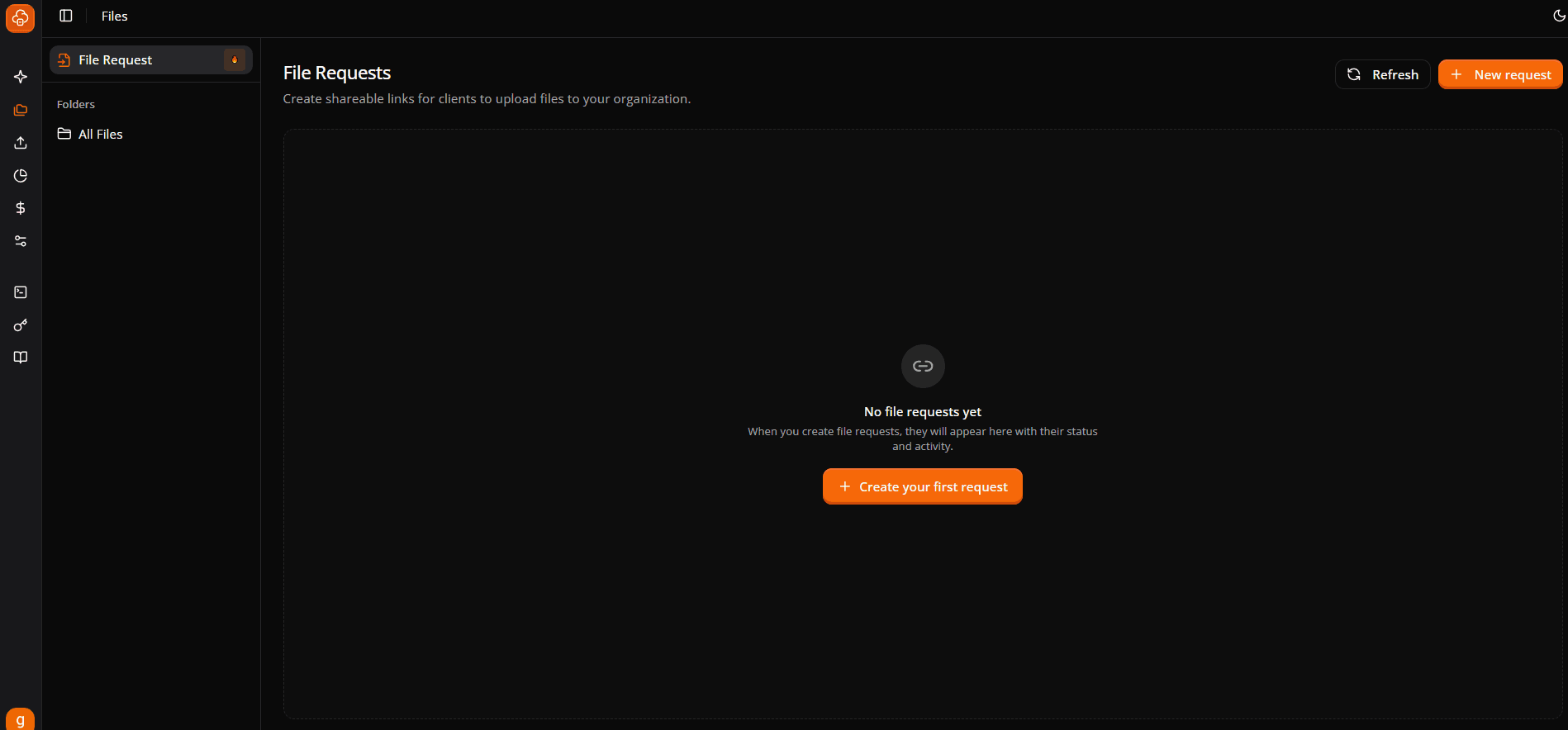Click the File Requests heading
The image size is (1568, 730).
[x=337, y=73]
